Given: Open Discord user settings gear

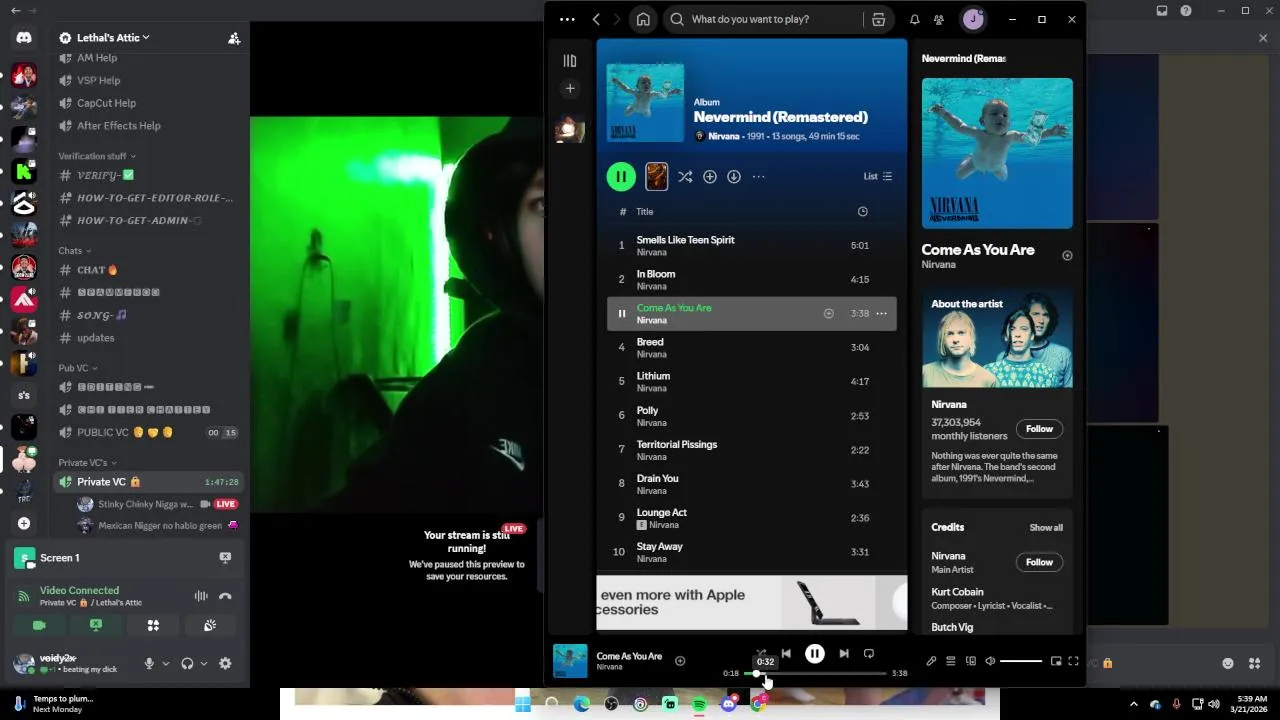Looking at the screenshot, I should click(x=225, y=663).
